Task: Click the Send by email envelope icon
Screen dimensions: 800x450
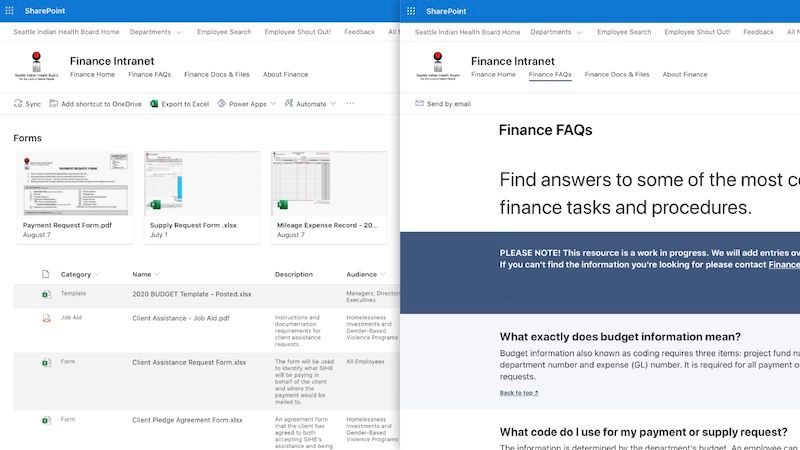Action: pos(419,104)
